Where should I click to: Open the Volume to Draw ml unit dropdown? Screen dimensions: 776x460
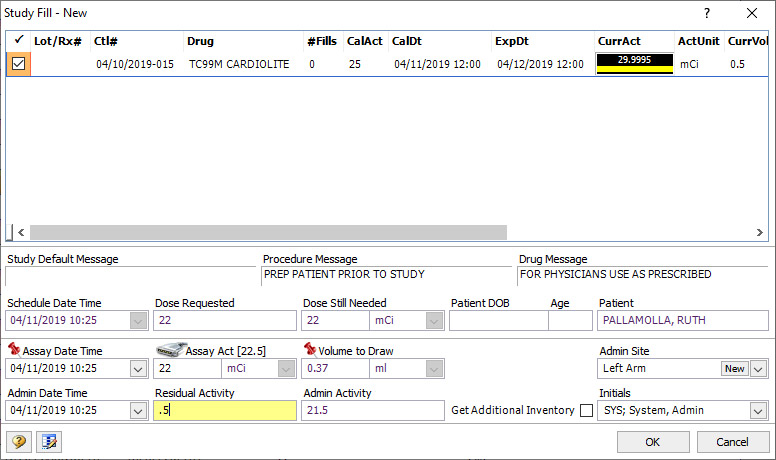(434, 368)
